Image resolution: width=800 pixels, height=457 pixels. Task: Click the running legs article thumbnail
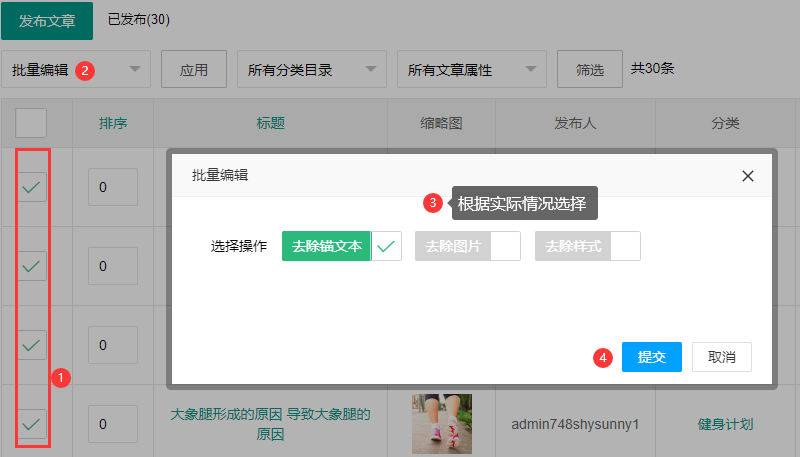(x=441, y=424)
